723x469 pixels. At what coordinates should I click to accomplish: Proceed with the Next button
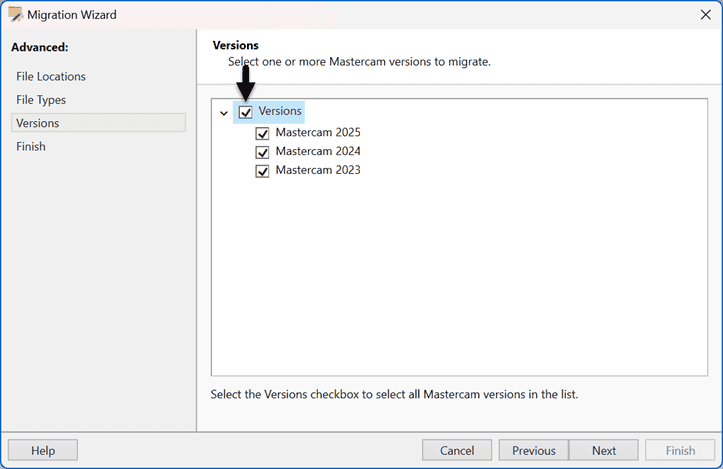click(x=604, y=451)
